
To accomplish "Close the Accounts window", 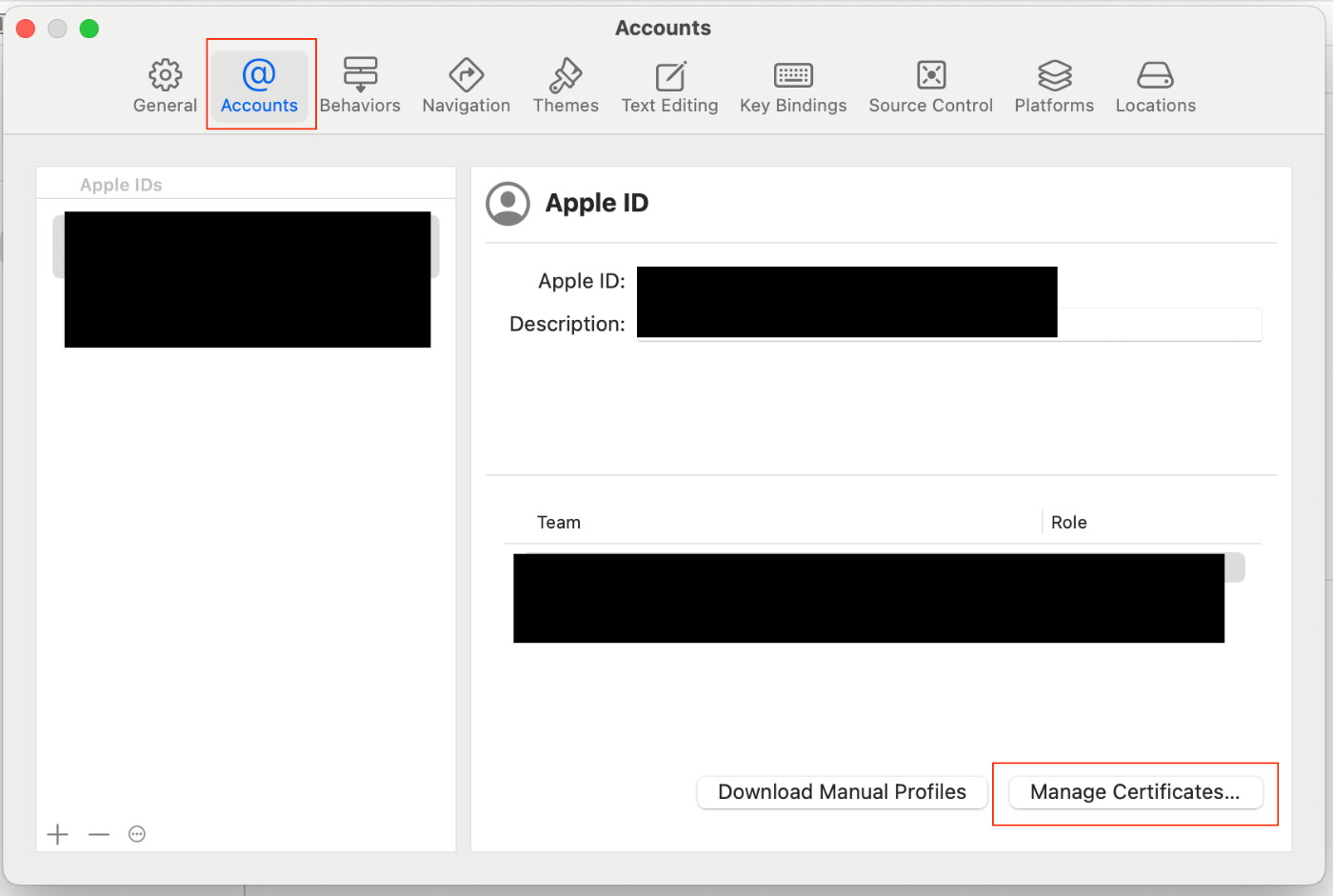I will [x=26, y=29].
